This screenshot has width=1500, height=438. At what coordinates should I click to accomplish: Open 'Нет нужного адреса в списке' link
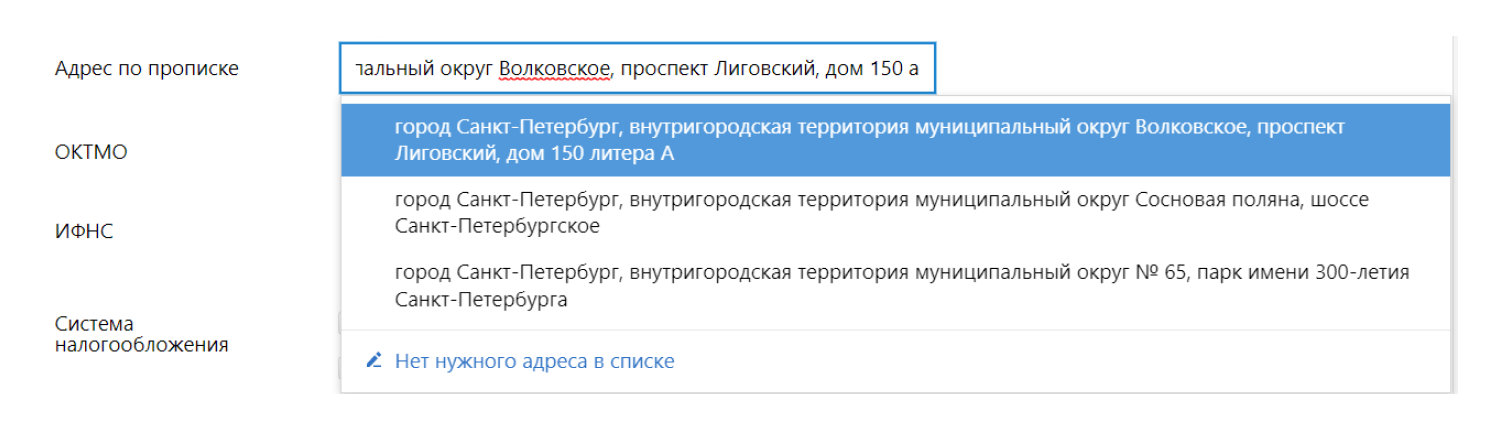pyautogui.click(x=534, y=361)
